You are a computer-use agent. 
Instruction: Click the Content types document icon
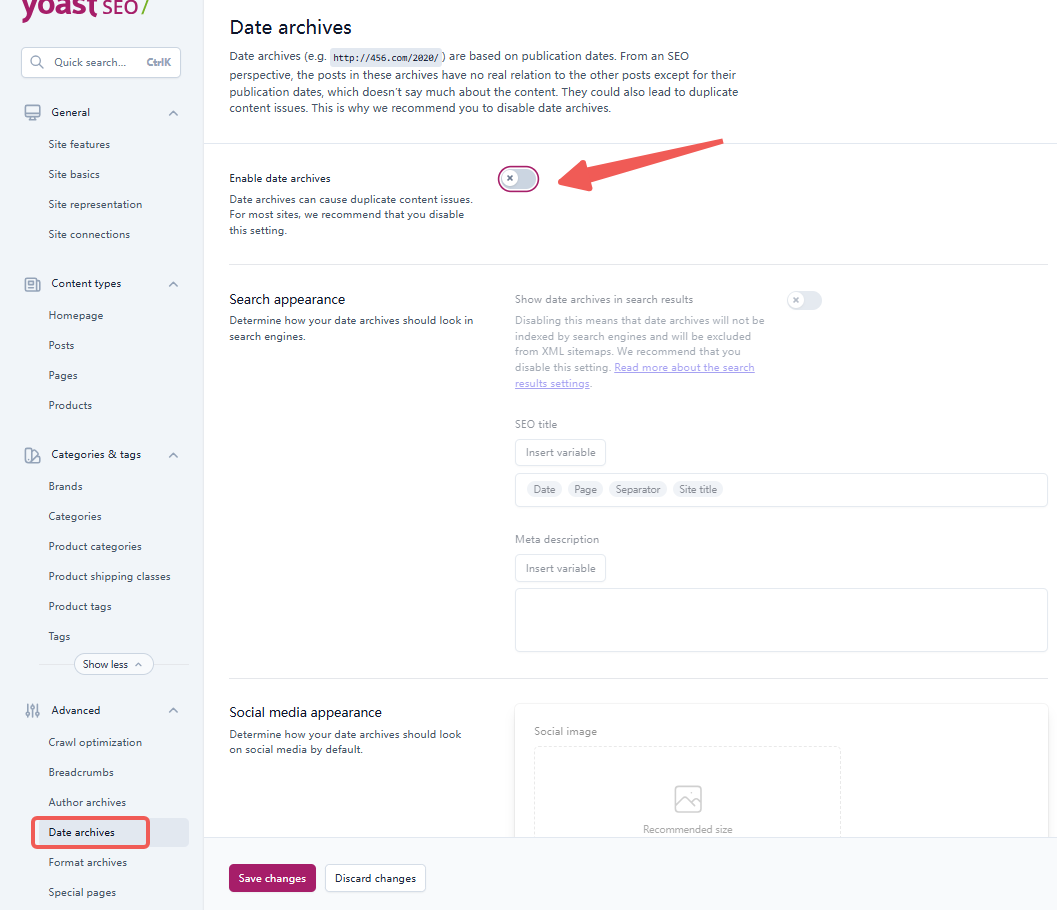point(33,284)
